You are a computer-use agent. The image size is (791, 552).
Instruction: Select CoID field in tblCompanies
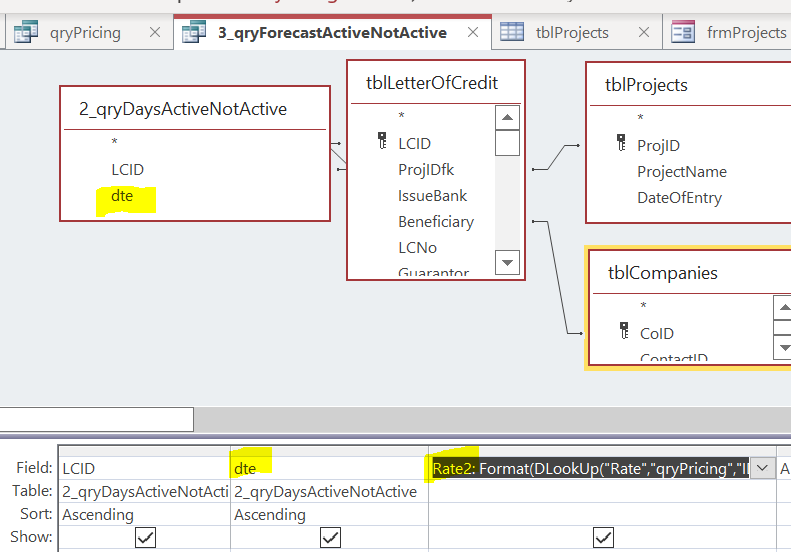click(657, 334)
